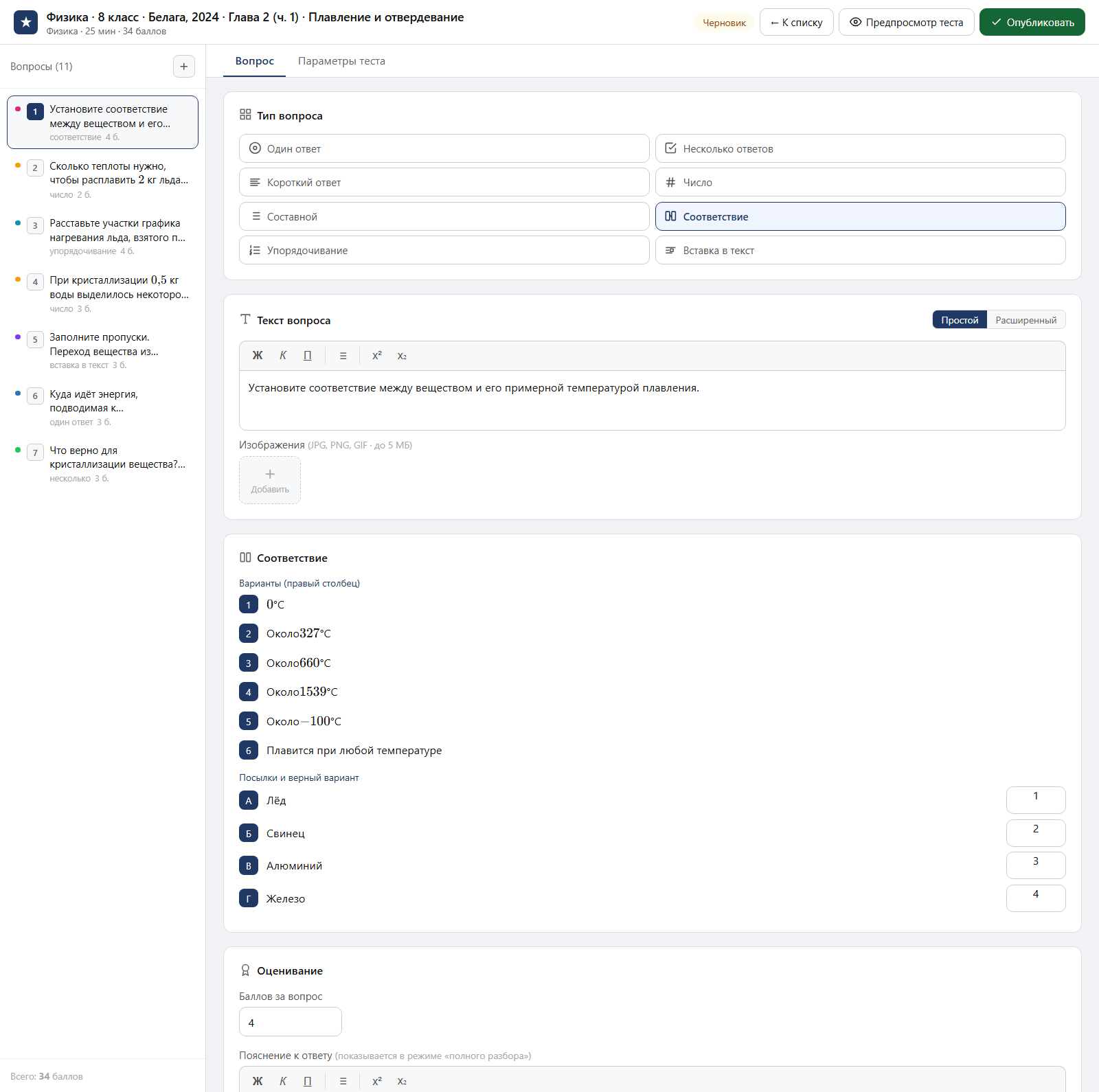This screenshot has width=1099, height=1092.
Task: Click the 'Черновик' status badge
Action: pos(724,23)
